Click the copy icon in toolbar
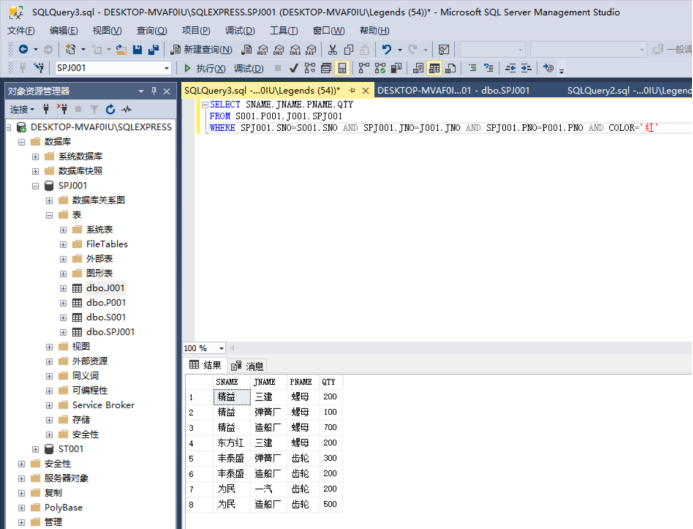The width and height of the screenshot is (693, 529). 349,49
